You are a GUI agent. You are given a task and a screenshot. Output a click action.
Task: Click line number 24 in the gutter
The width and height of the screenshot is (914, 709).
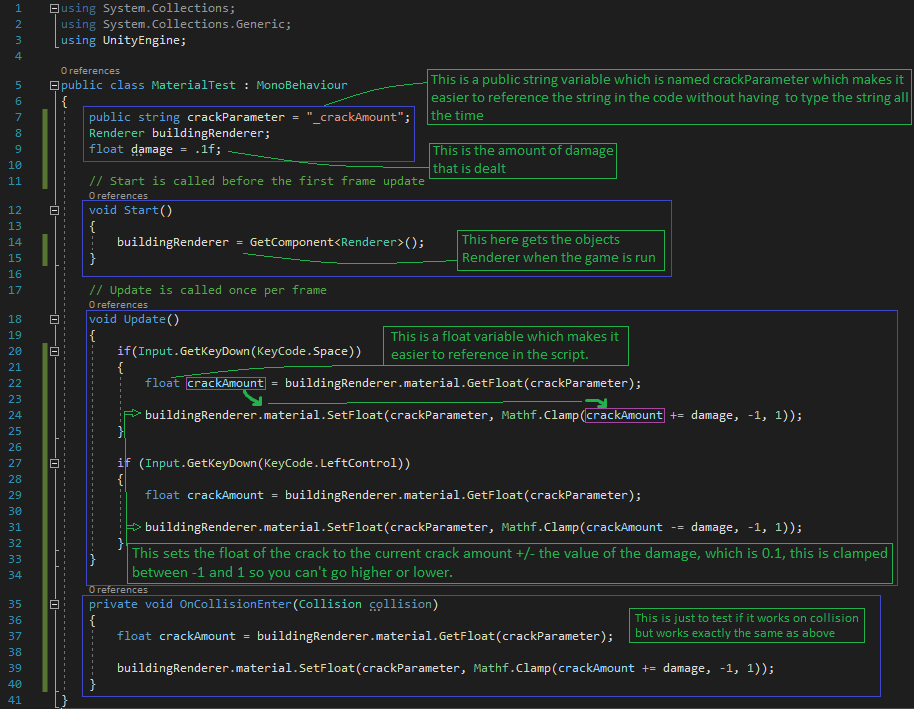click(x=14, y=415)
